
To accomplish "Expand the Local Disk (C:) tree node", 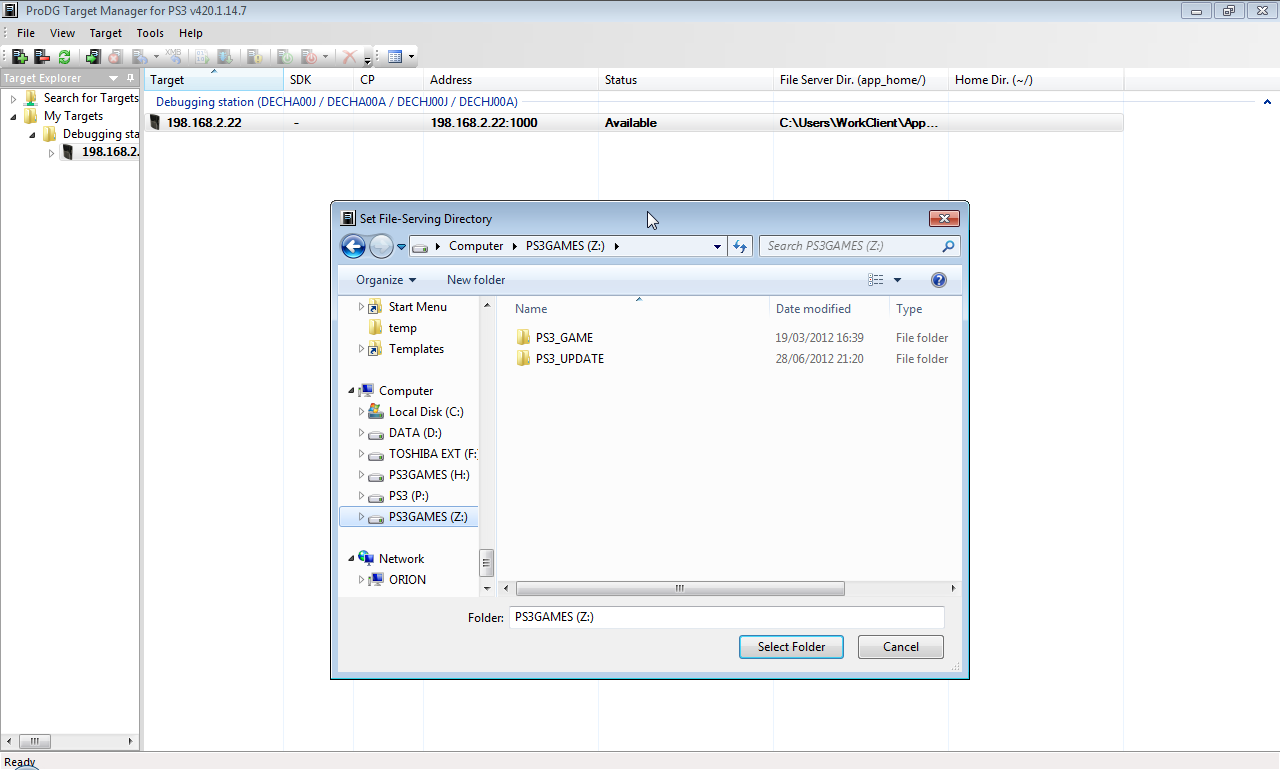I will tap(361, 412).
